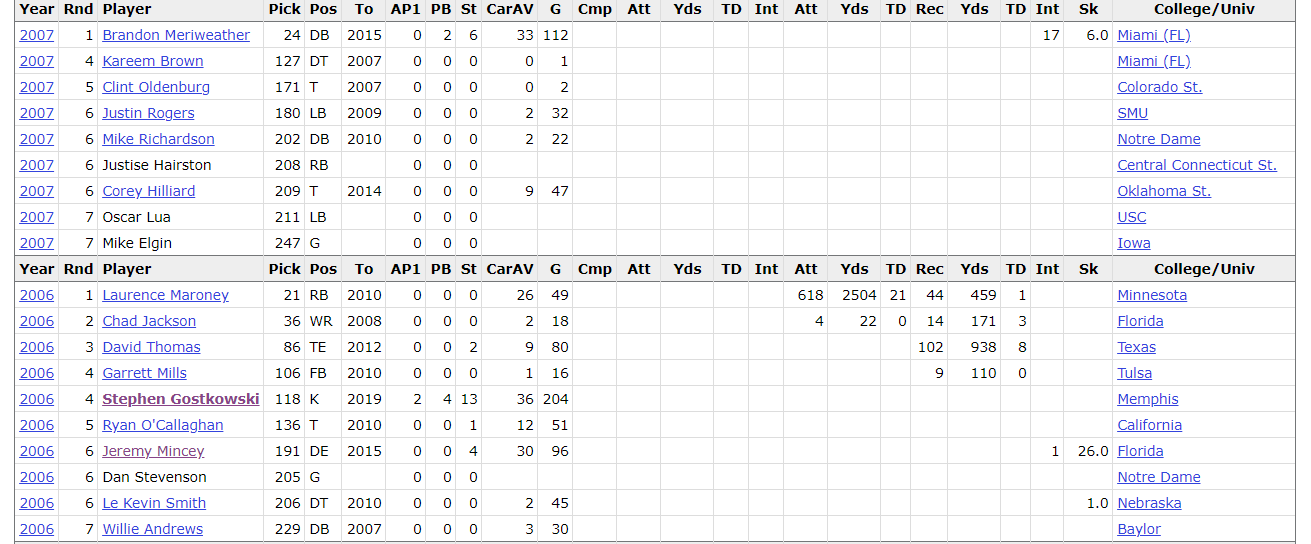Open Brandon Meriweather player page
This screenshot has height=544, width=1311.
pyautogui.click(x=176, y=35)
